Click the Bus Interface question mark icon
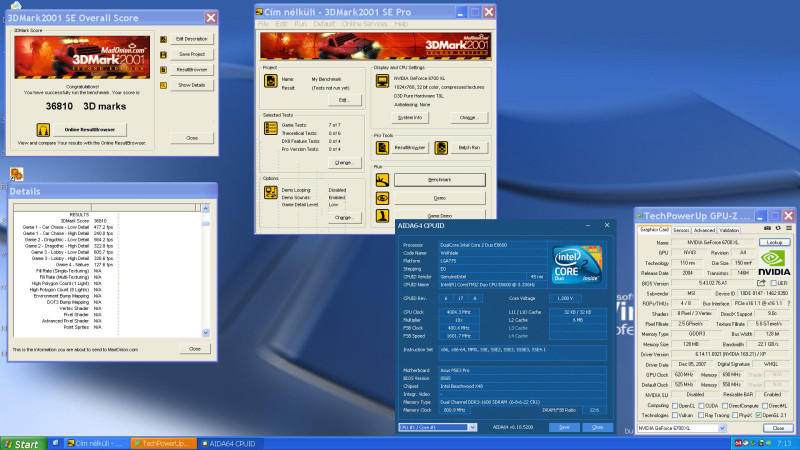 pyautogui.click(x=789, y=303)
